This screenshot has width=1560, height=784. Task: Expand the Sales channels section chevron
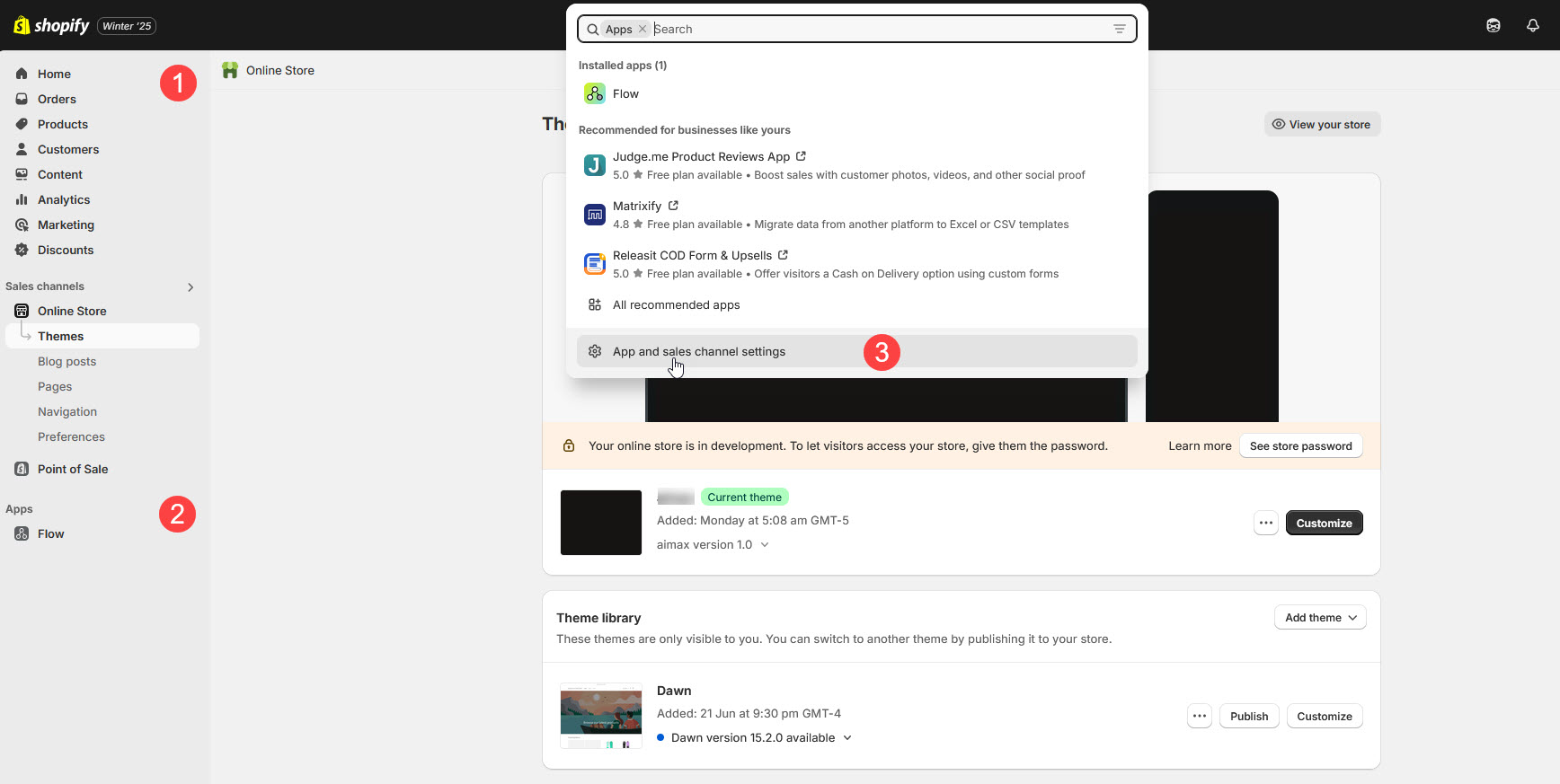coord(191,287)
